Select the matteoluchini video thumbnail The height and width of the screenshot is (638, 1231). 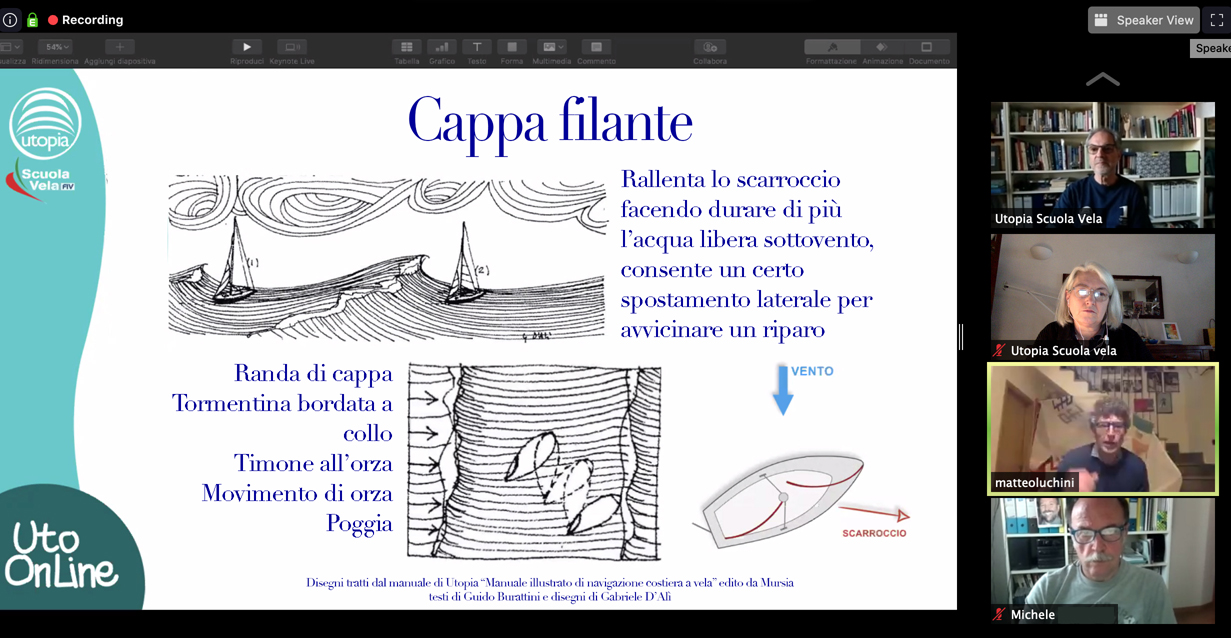pyautogui.click(x=1103, y=428)
